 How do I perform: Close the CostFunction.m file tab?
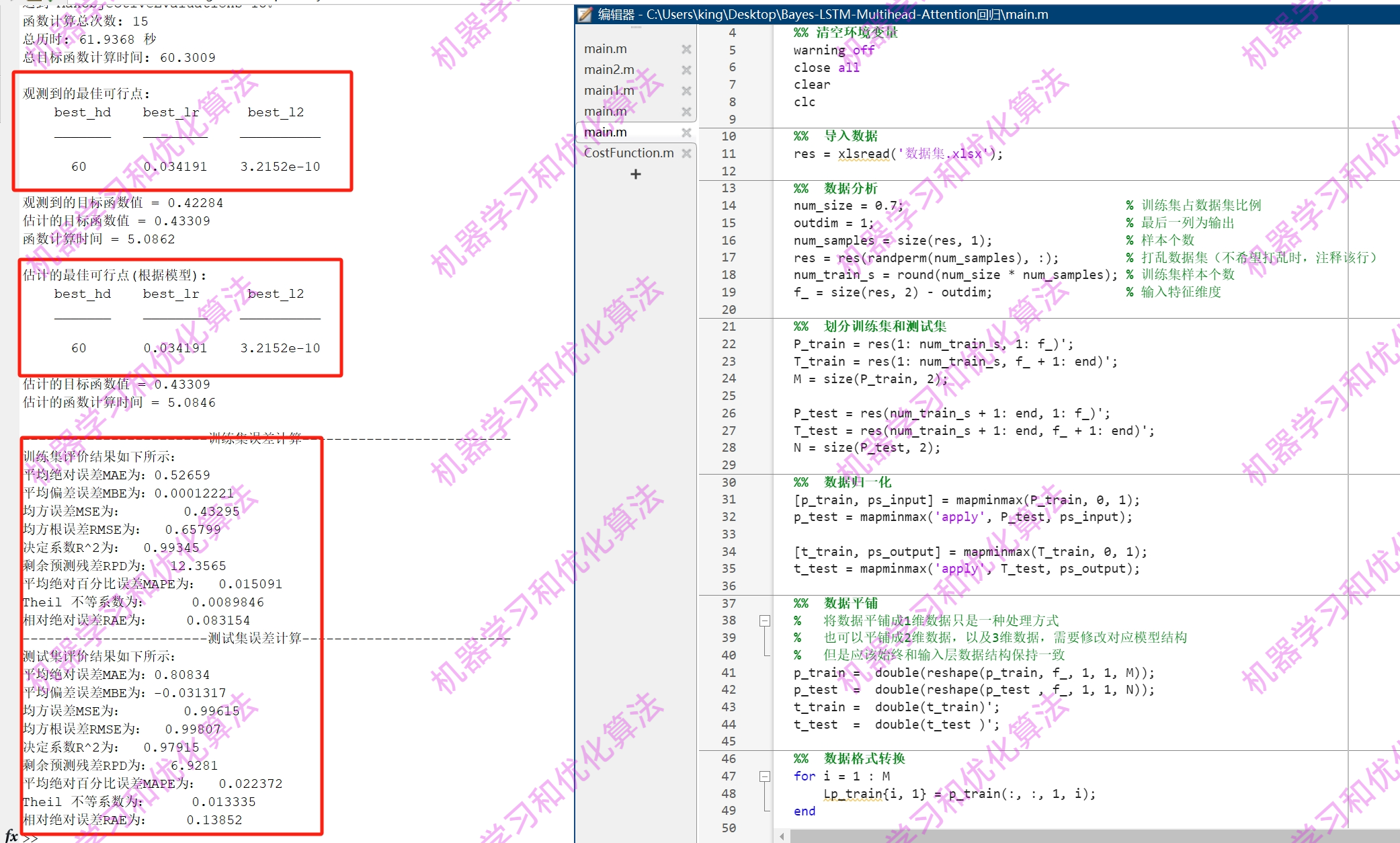pyautogui.click(x=686, y=153)
